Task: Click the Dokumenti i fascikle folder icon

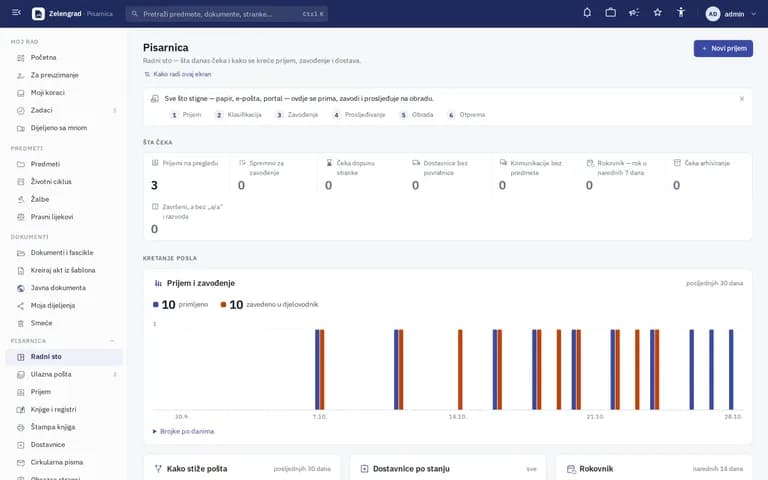Action: pyautogui.click(x=21, y=253)
